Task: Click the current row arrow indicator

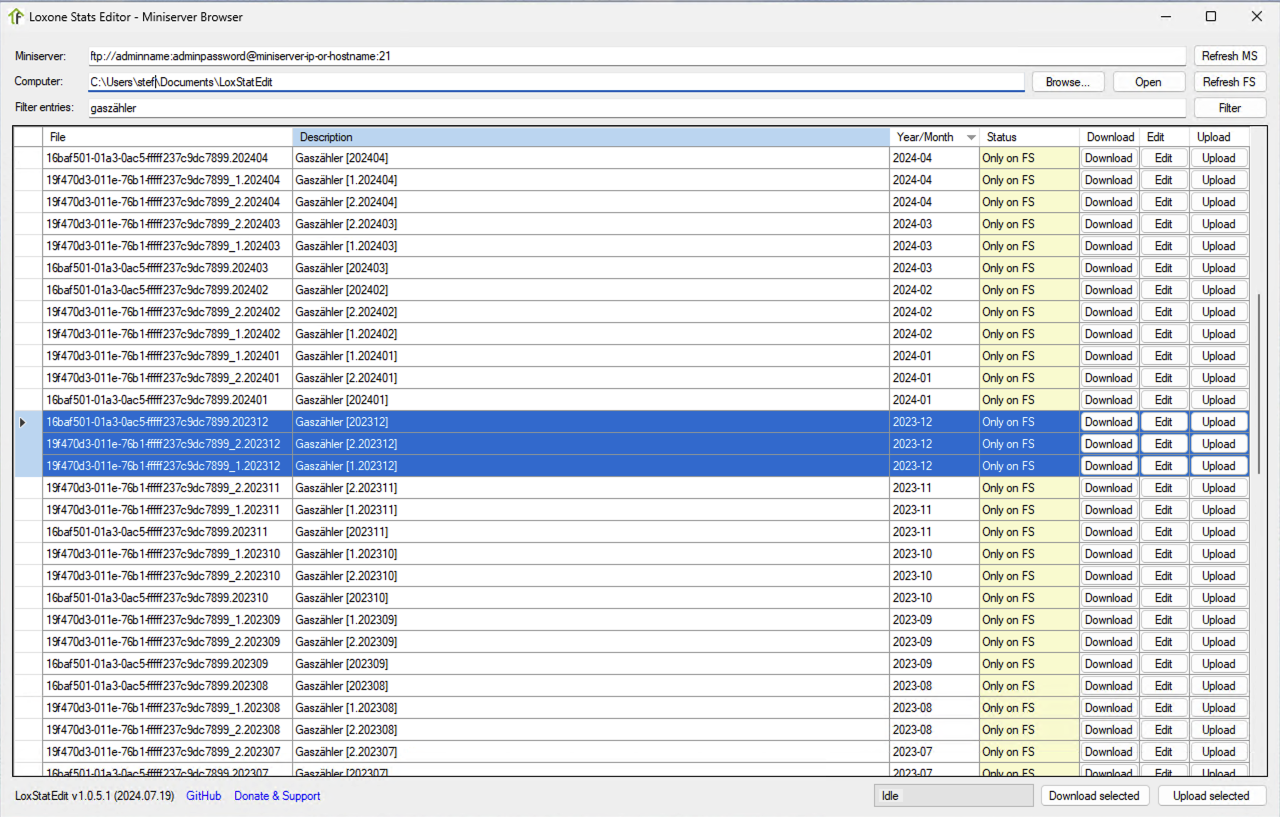Action: pos(23,422)
